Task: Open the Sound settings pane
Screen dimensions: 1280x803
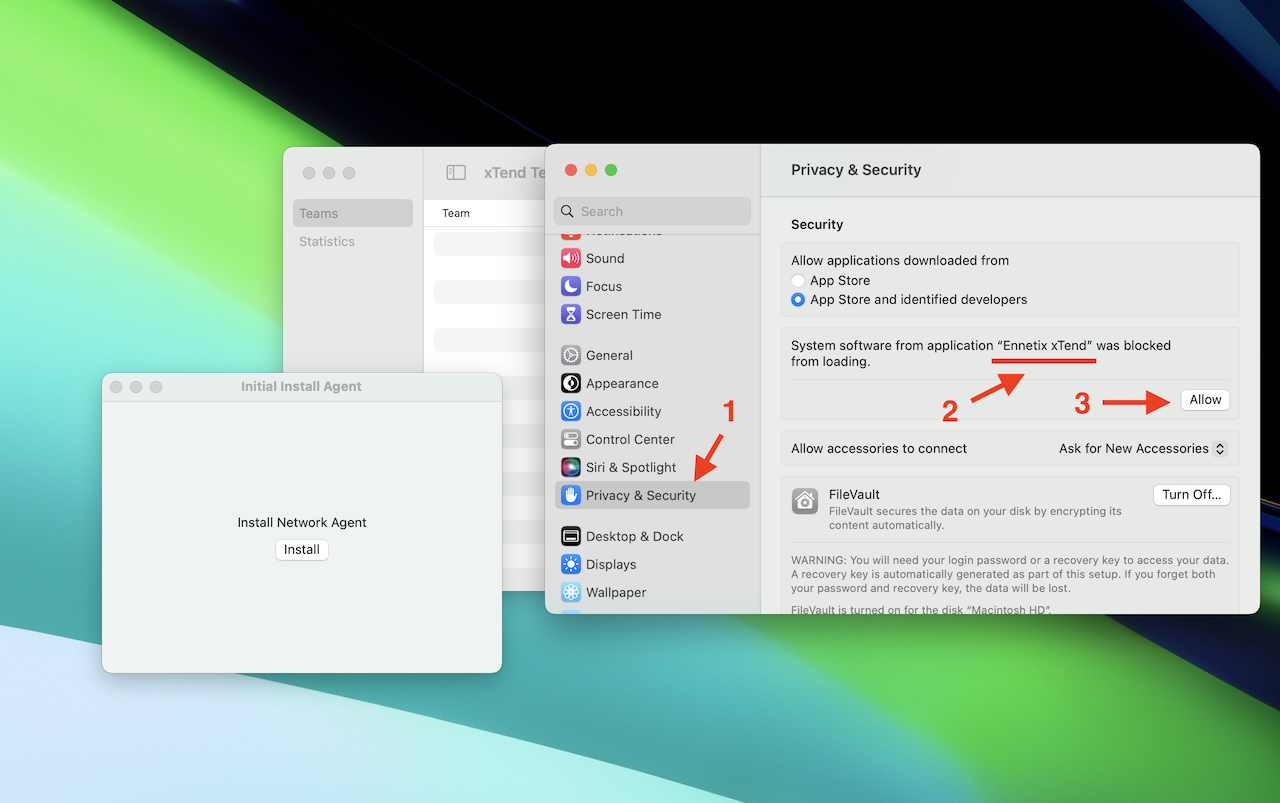Action: coord(652,258)
